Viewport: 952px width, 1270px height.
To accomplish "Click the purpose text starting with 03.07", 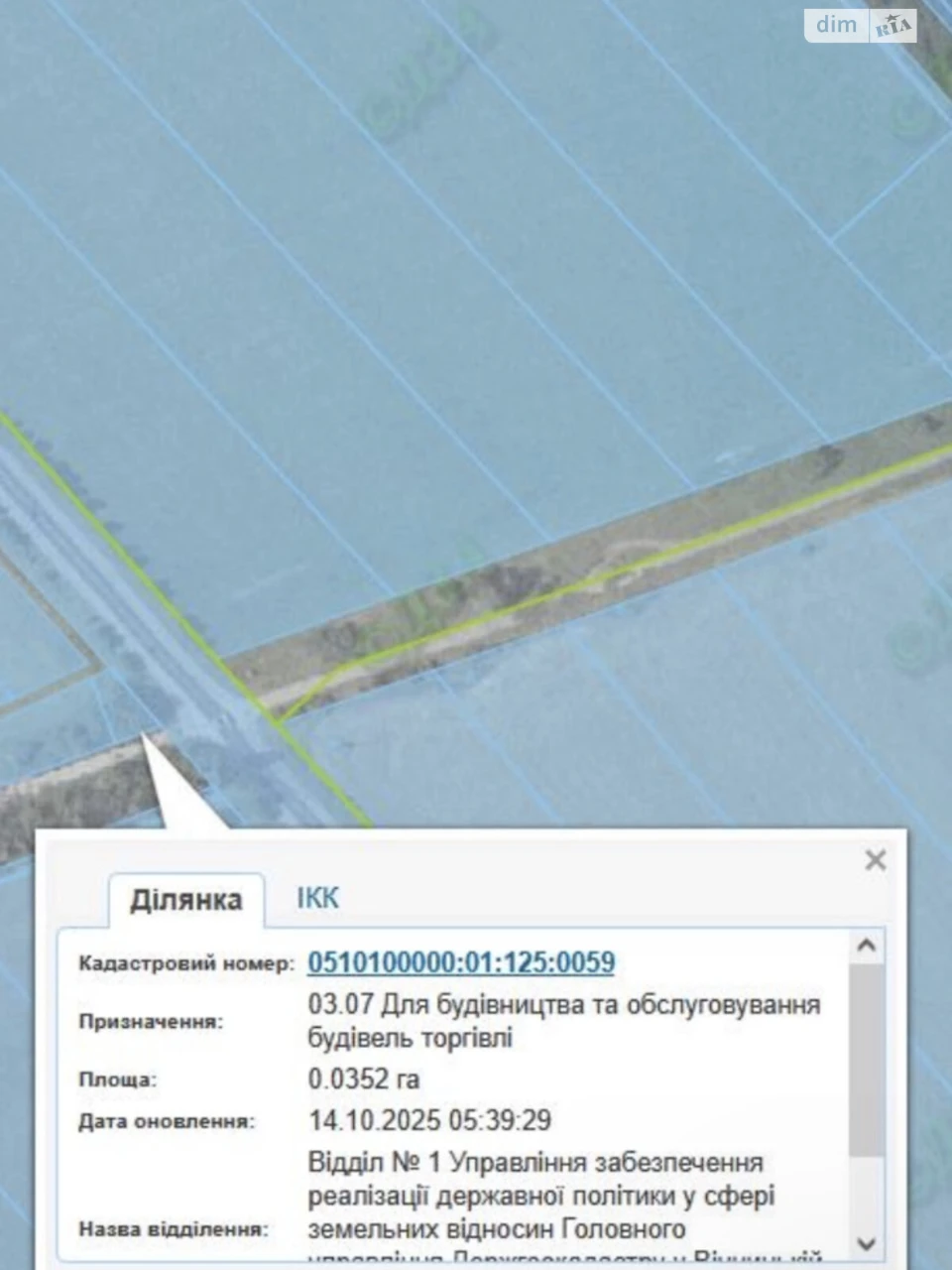I will pos(564,1021).
